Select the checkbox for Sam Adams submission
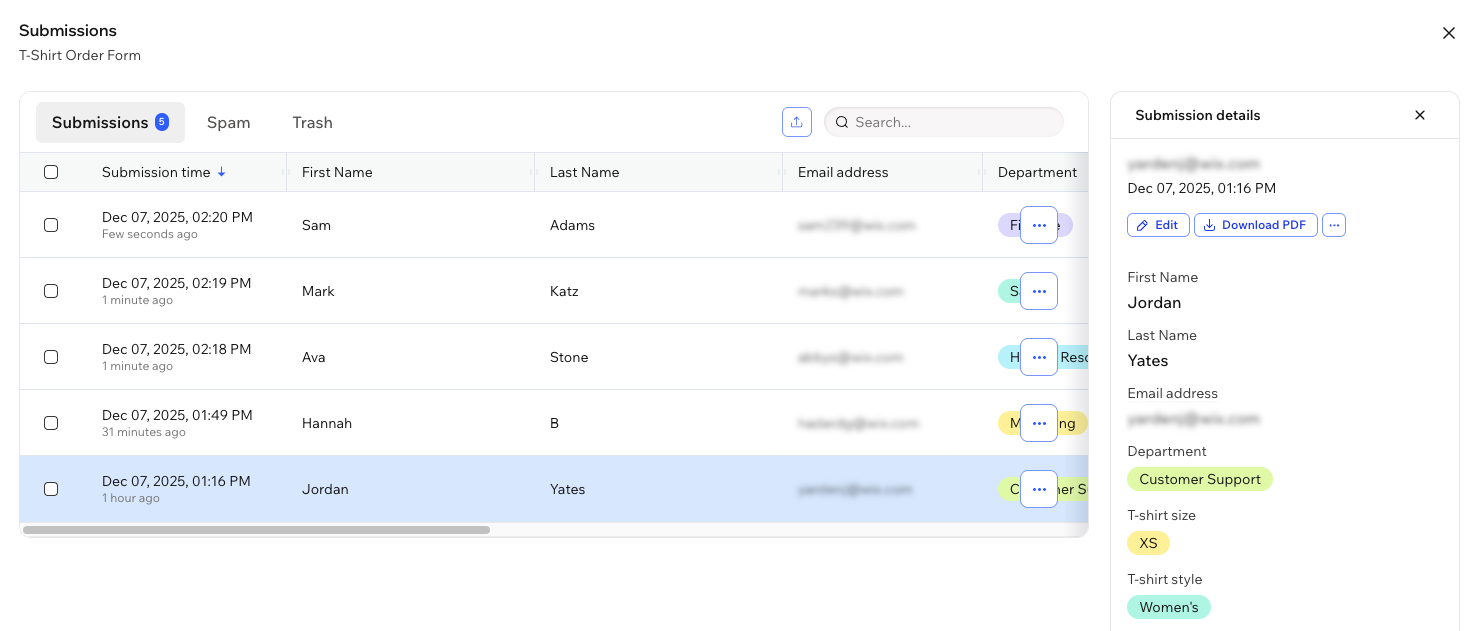 (x=51, y=225)
